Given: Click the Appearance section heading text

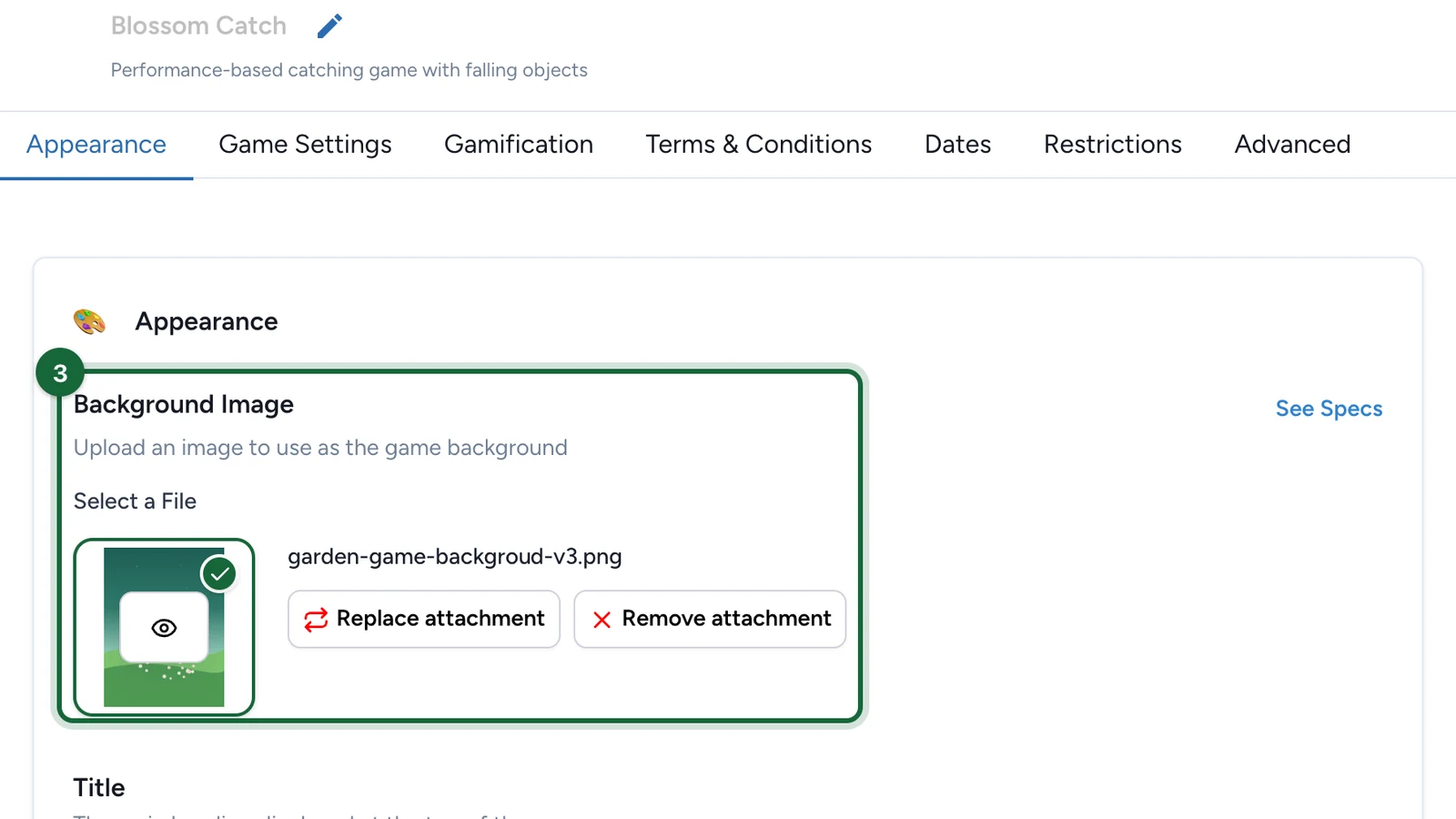Looking at the screenshot, I should 207,321.
